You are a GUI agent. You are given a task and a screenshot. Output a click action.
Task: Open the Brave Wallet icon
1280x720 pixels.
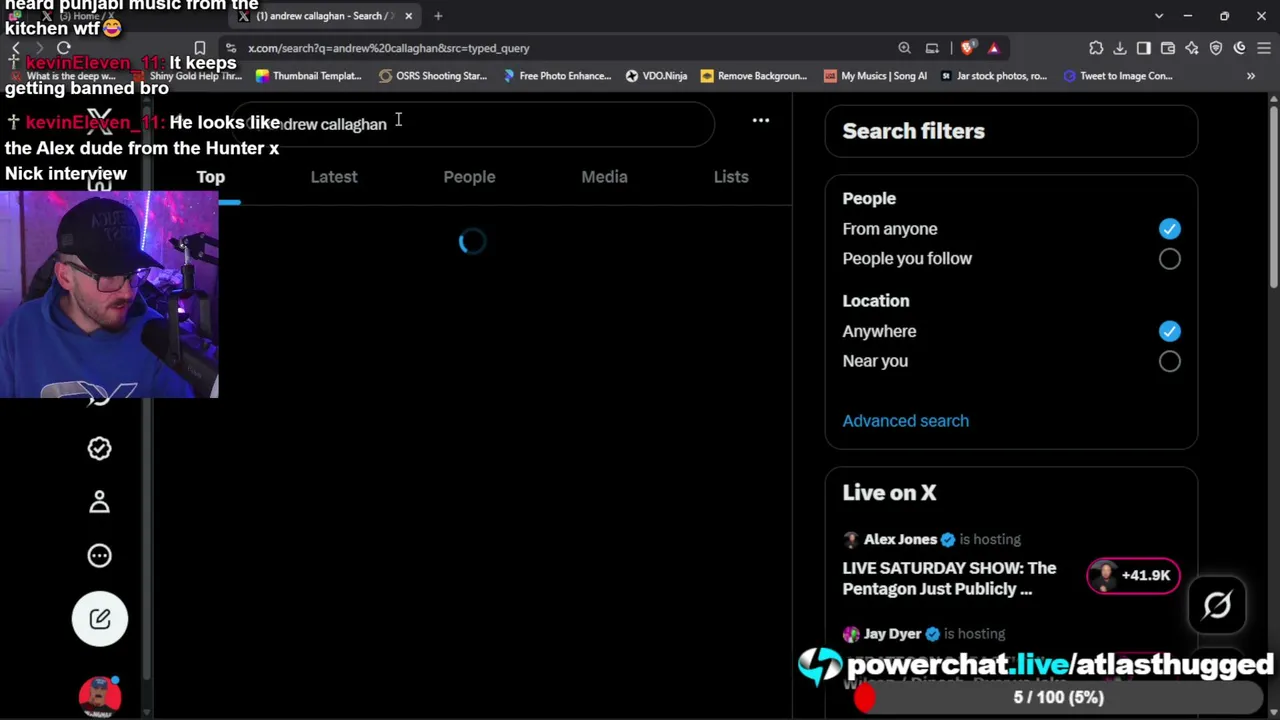click(x=1168, y=48)
